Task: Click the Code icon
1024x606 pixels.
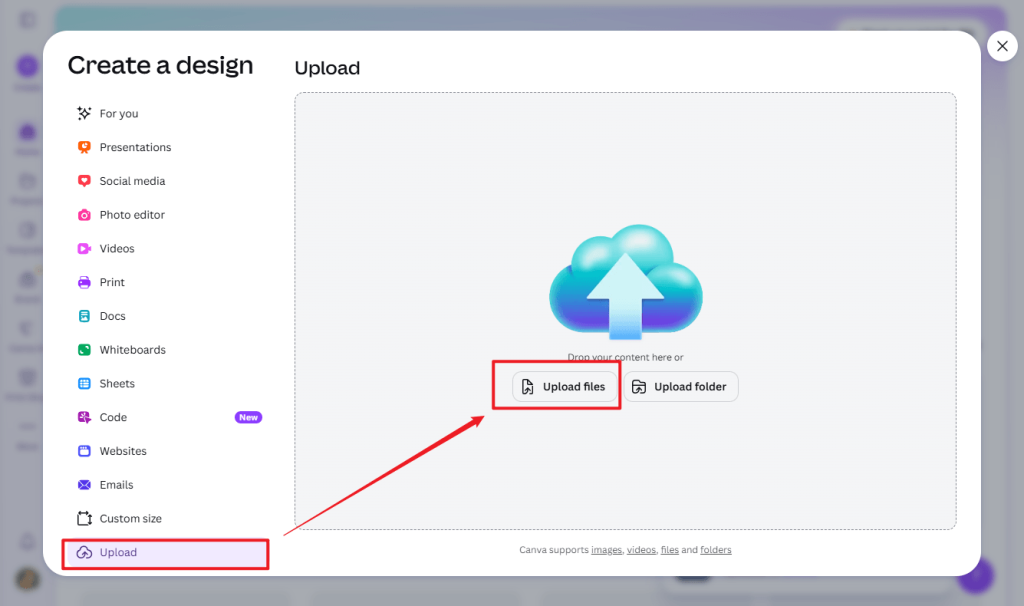Action: [x=84, y=417]
